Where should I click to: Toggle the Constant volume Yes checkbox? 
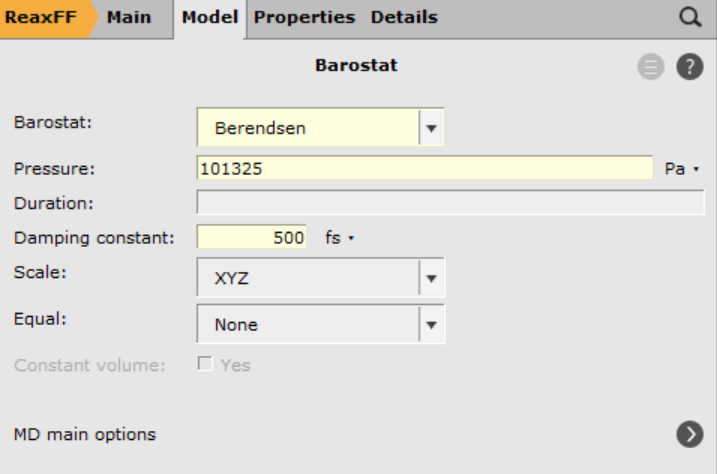[x=206, y=365]
